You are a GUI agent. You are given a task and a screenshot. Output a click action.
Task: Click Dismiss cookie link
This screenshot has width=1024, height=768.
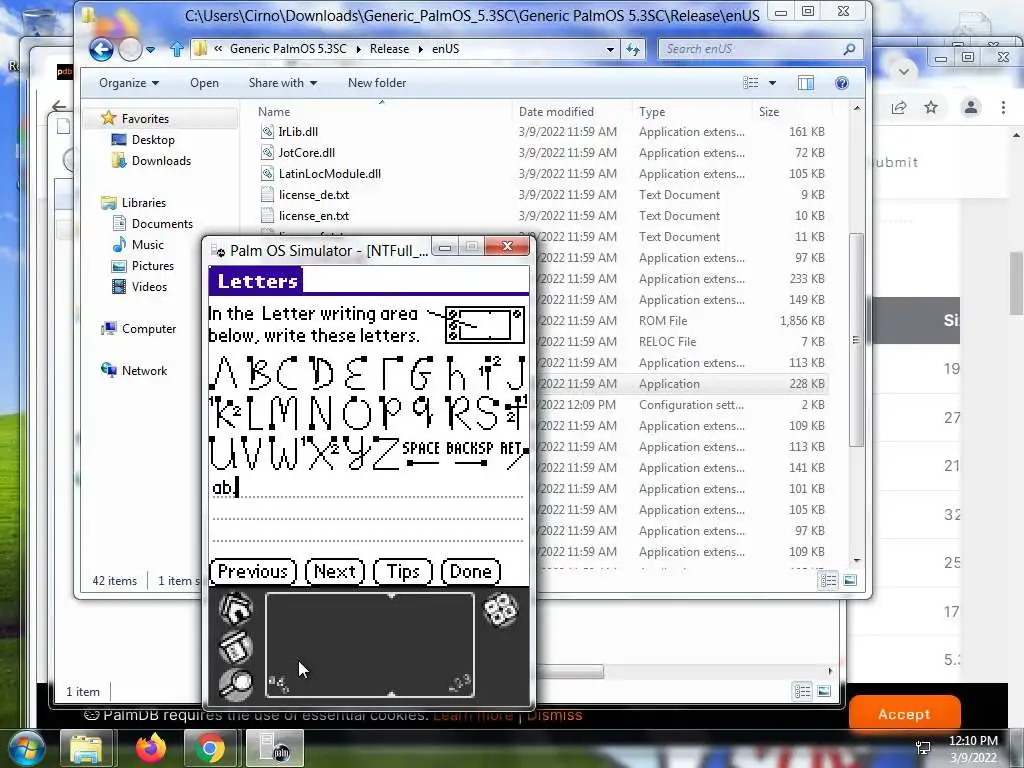(554, 714)
